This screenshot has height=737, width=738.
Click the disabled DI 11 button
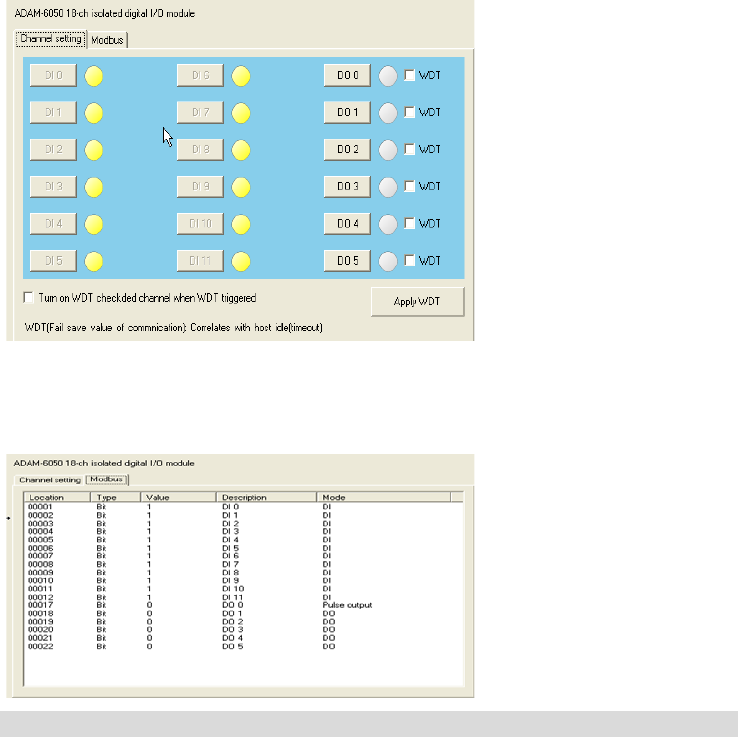(x=200, y=260)
